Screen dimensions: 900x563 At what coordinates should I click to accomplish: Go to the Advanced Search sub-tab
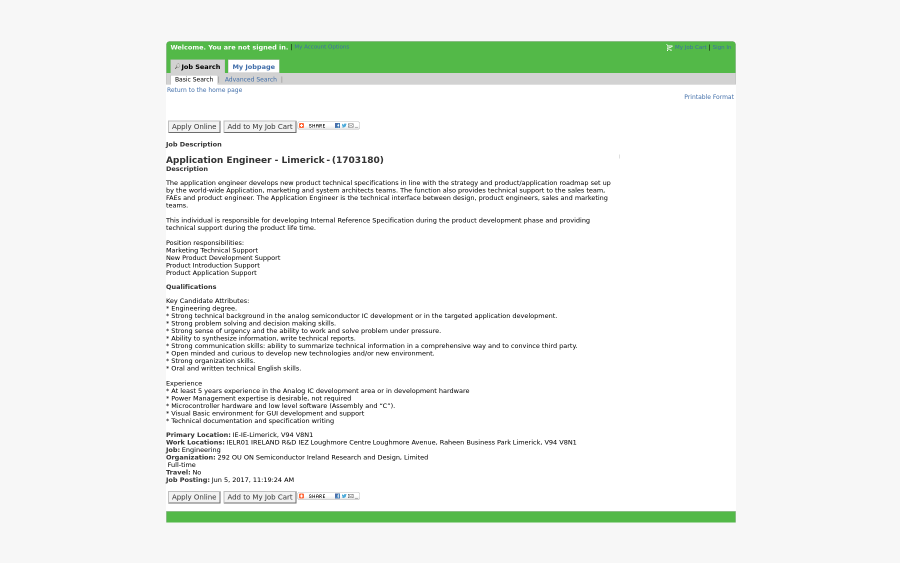pos(250,79)
